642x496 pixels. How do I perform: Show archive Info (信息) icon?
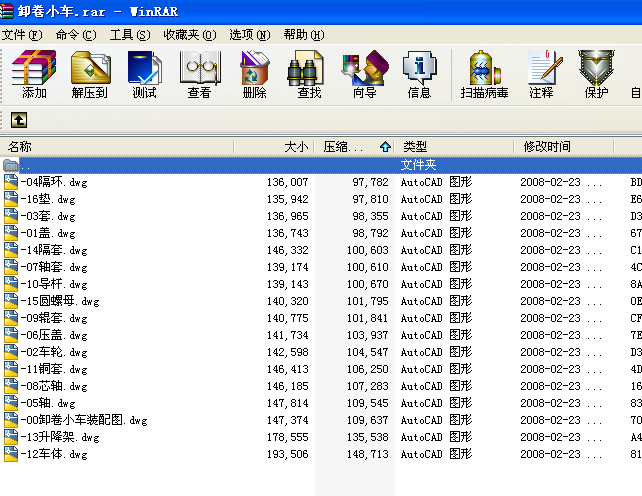420,68
